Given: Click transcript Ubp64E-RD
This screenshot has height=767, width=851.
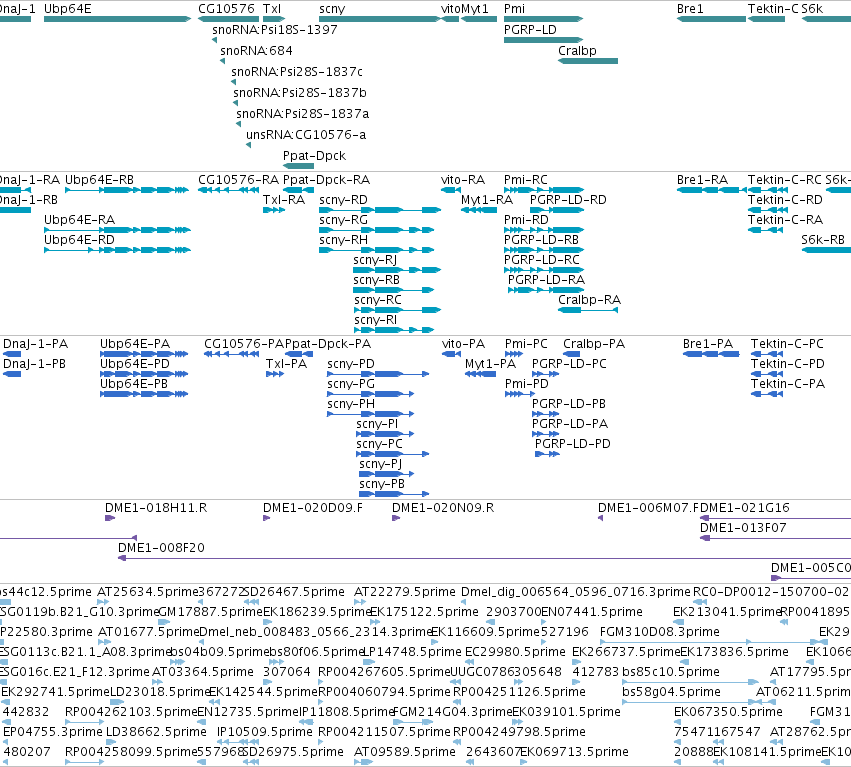Looking at the screenshot, I should (x=117, y=250).
